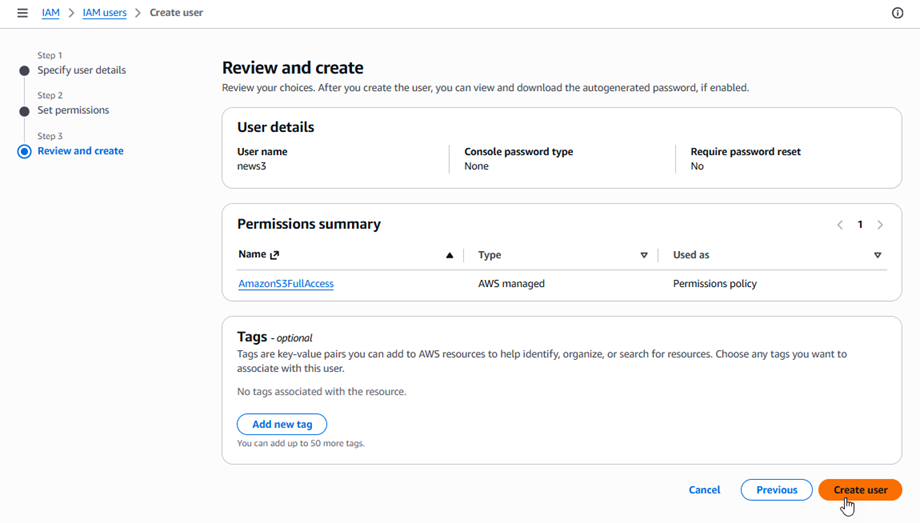This screenshot has height=523, width=920.
Task: Open the AmazonS3FullAccess policy link
Action: coord(286,284)
